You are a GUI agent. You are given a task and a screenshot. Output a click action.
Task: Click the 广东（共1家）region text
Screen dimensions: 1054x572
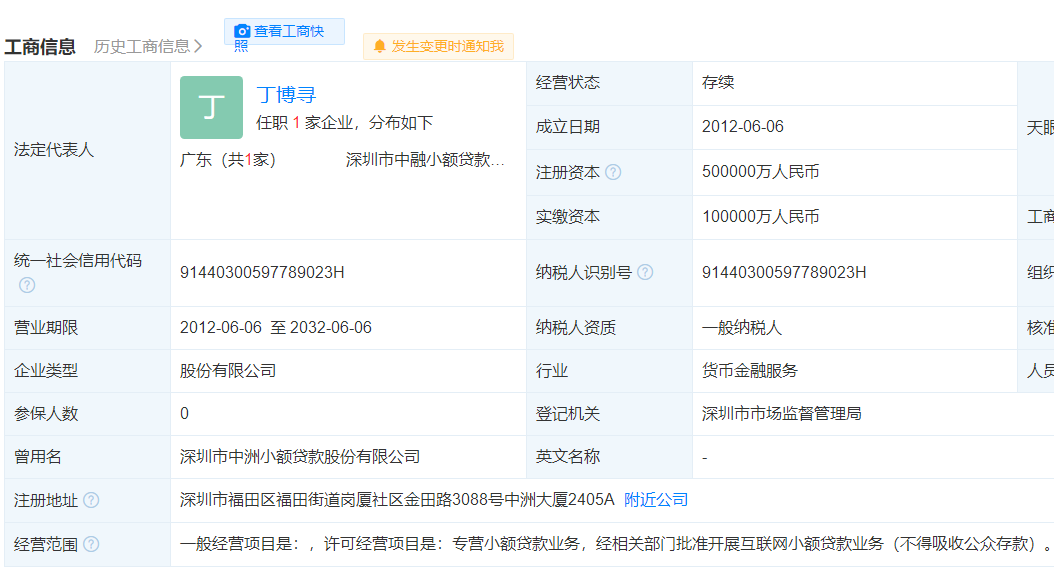pos(228,160)
